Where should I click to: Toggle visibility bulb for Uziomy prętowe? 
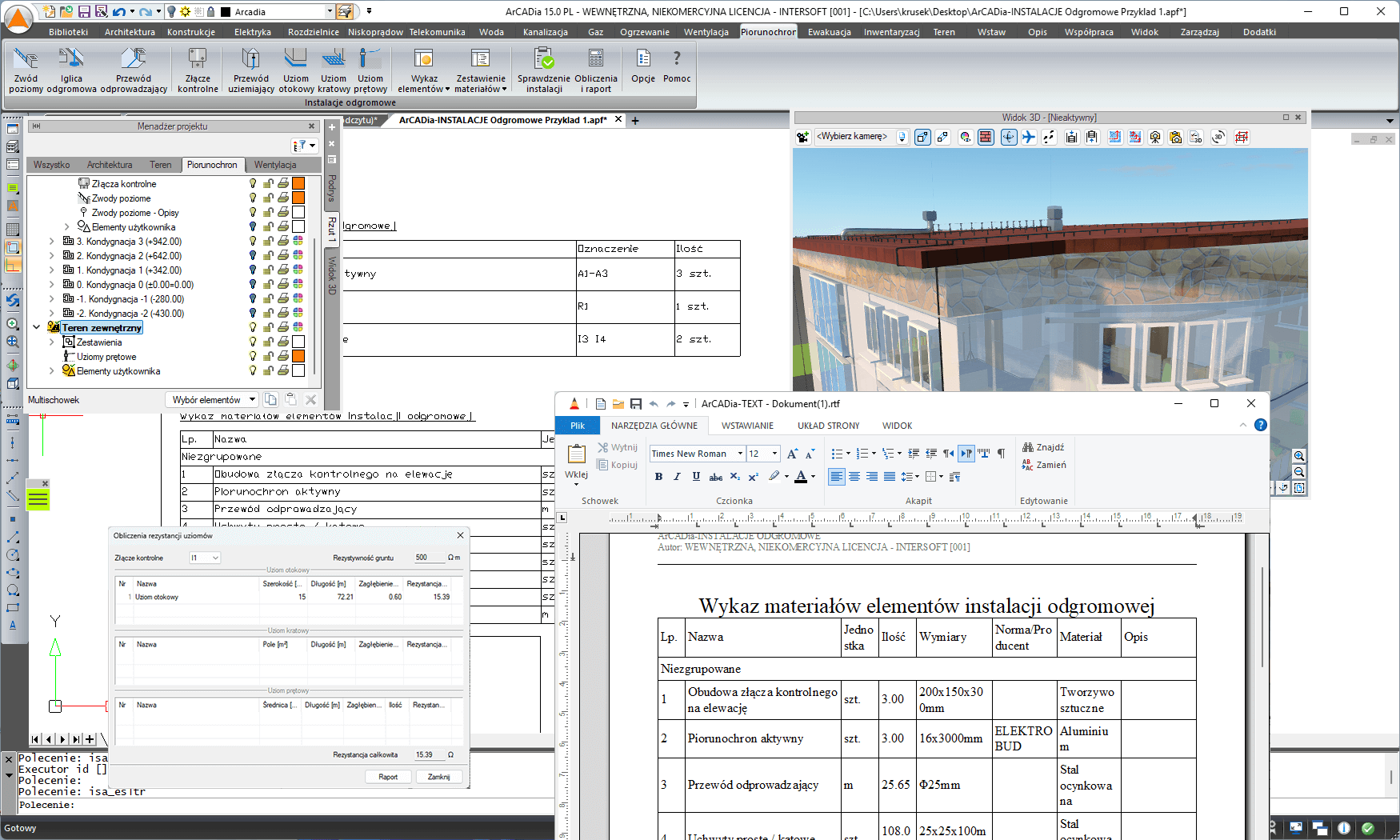coord(253,357)
